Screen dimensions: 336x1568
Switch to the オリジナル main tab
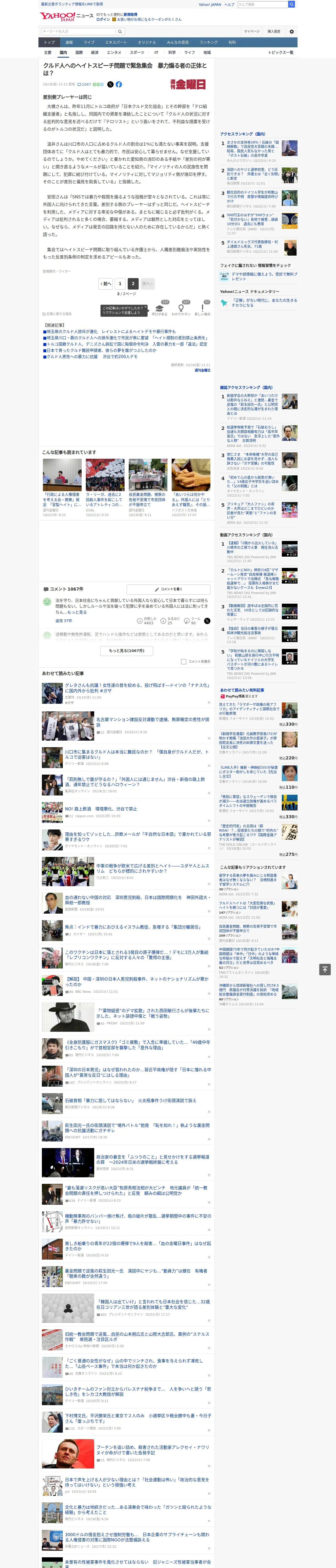tap(147, 43)
